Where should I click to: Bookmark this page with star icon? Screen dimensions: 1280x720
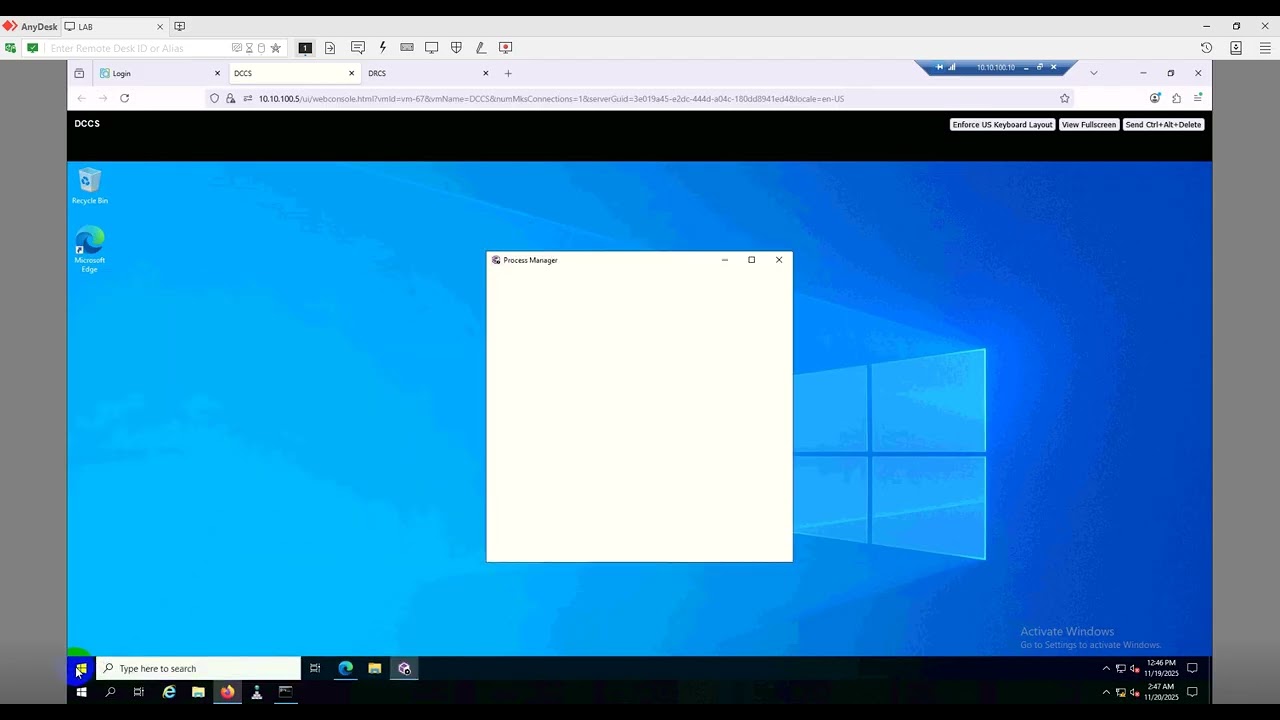tap(1064, 98)
